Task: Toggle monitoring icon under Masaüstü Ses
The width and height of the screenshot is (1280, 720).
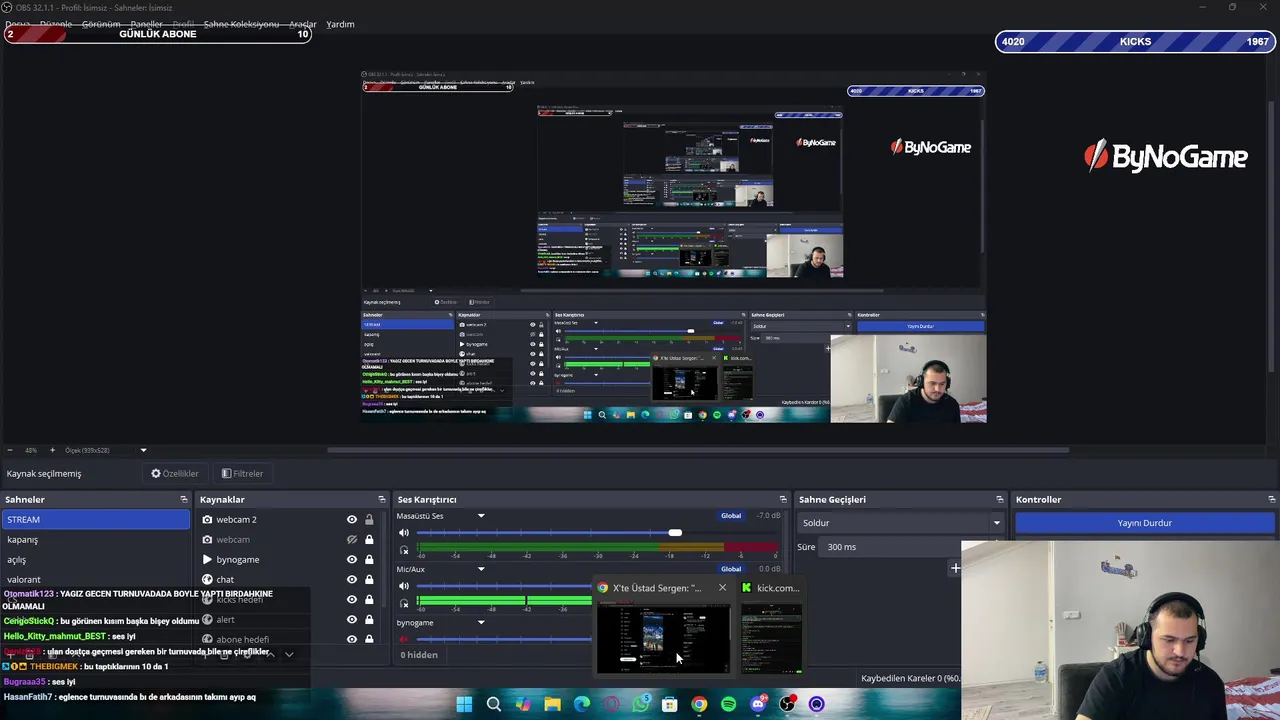Action: click(404, 550)
